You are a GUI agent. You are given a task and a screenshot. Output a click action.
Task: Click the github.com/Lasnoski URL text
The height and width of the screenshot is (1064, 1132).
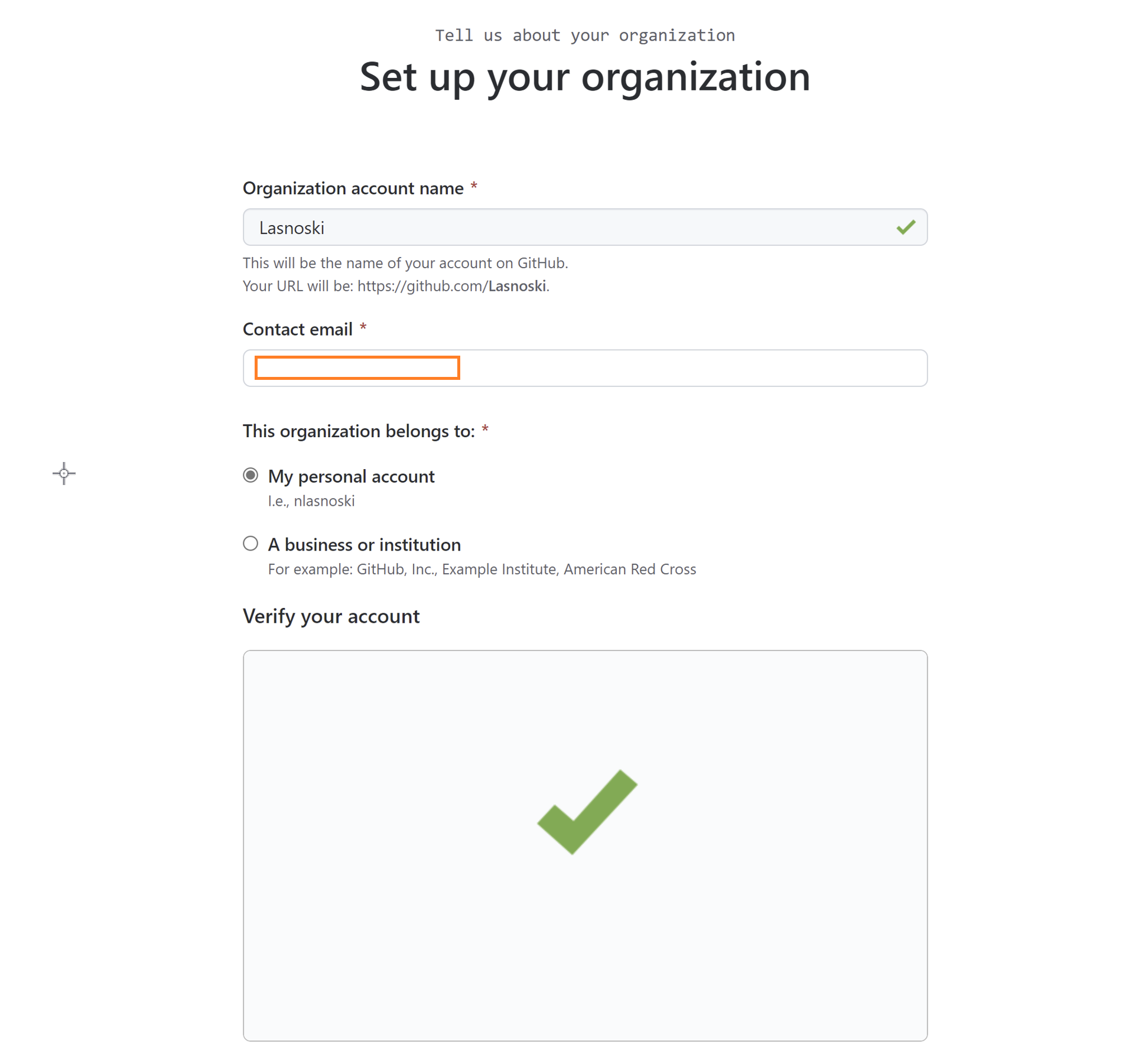tap(452, 287)
